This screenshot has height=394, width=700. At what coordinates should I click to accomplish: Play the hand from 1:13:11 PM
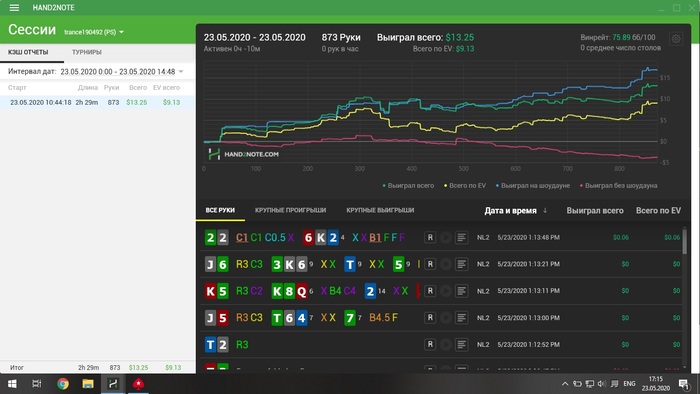[x=446, y=291]
